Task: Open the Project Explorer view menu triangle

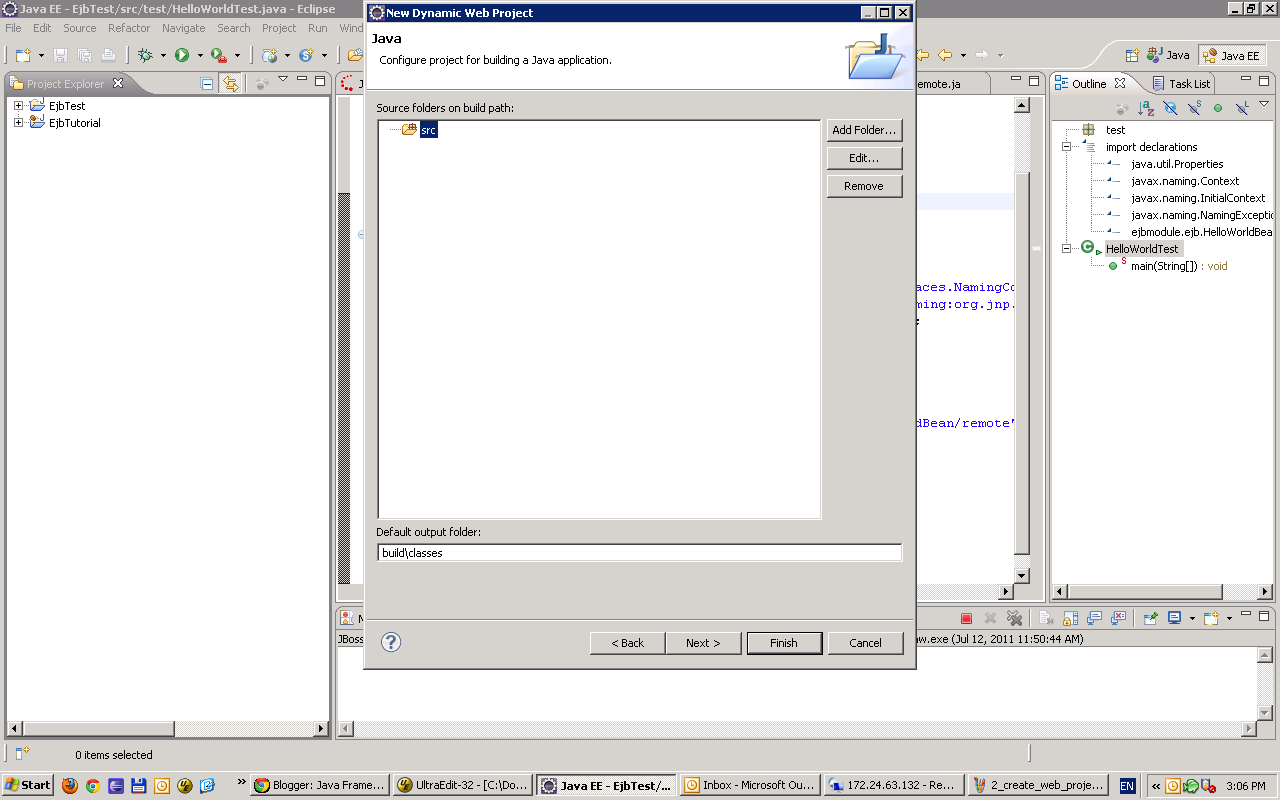Action: 283,80
